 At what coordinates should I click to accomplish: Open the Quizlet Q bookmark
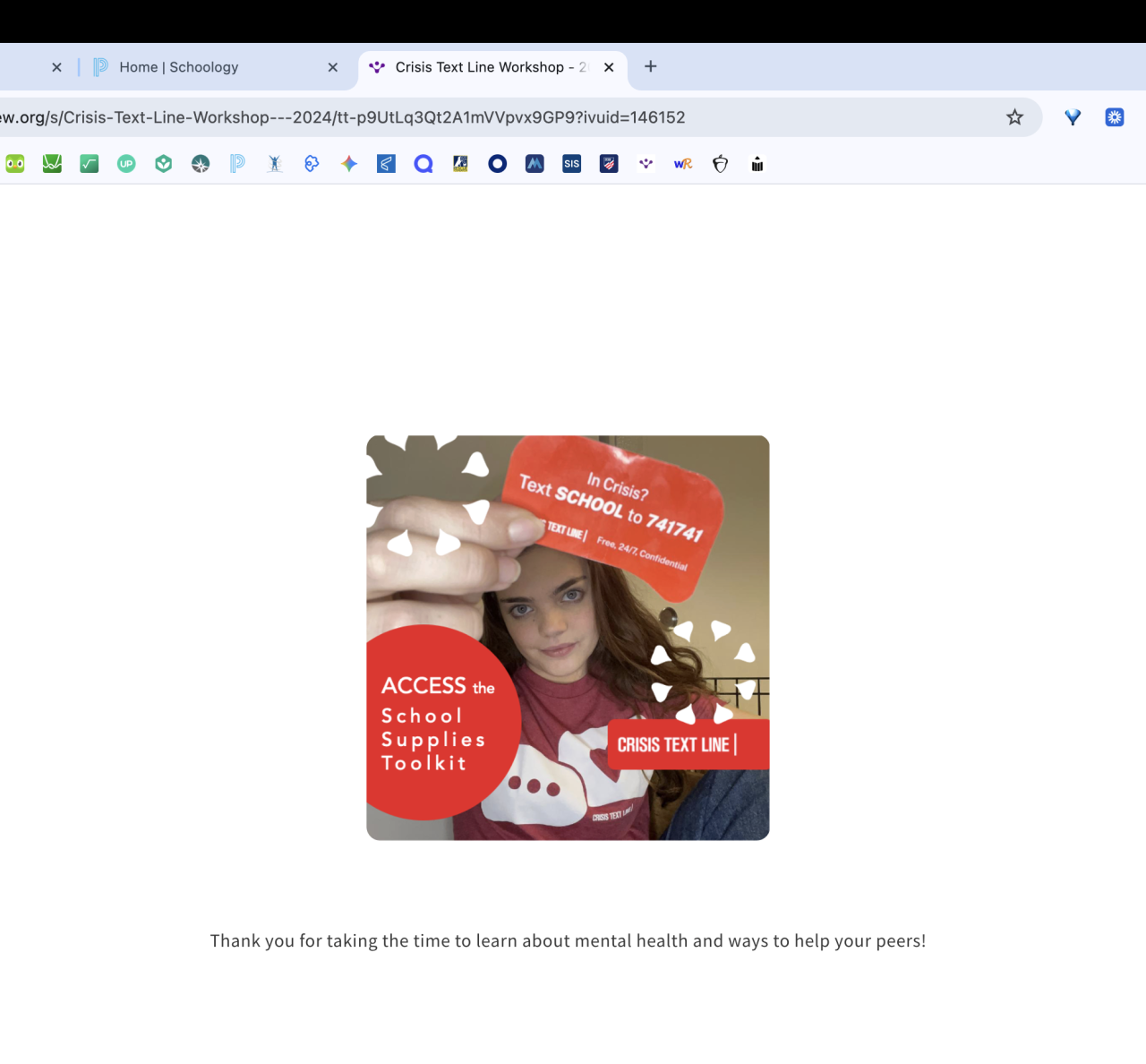point(423,164)
